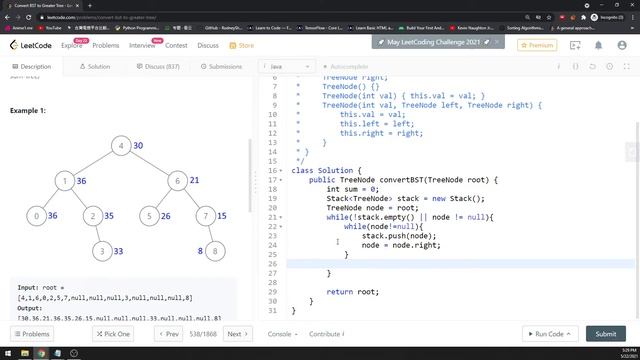
Task: Collapse code fold at line 16
Action: click(x=281, y=171)
